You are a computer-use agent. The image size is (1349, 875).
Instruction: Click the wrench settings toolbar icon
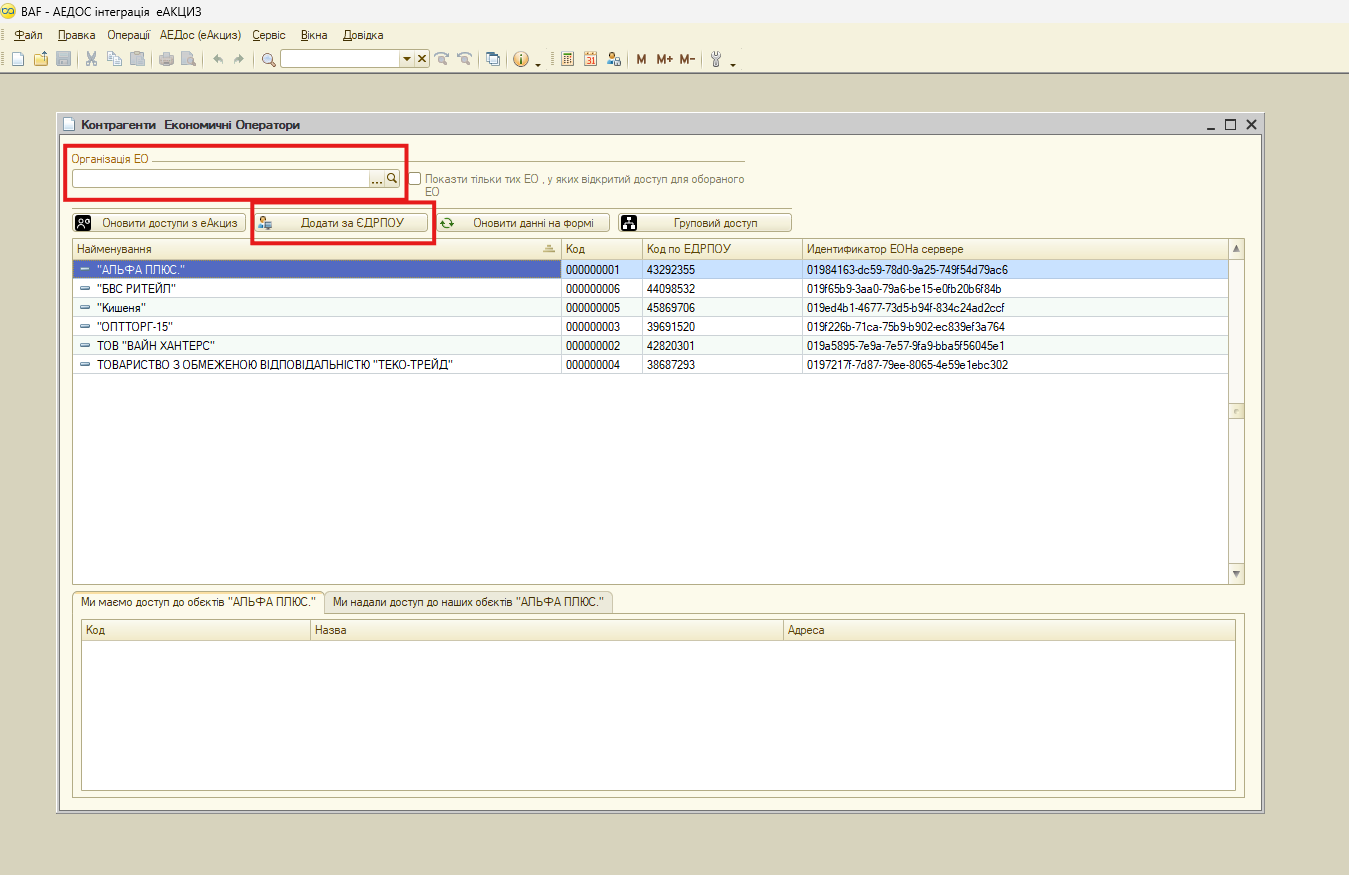pos(716,59)
